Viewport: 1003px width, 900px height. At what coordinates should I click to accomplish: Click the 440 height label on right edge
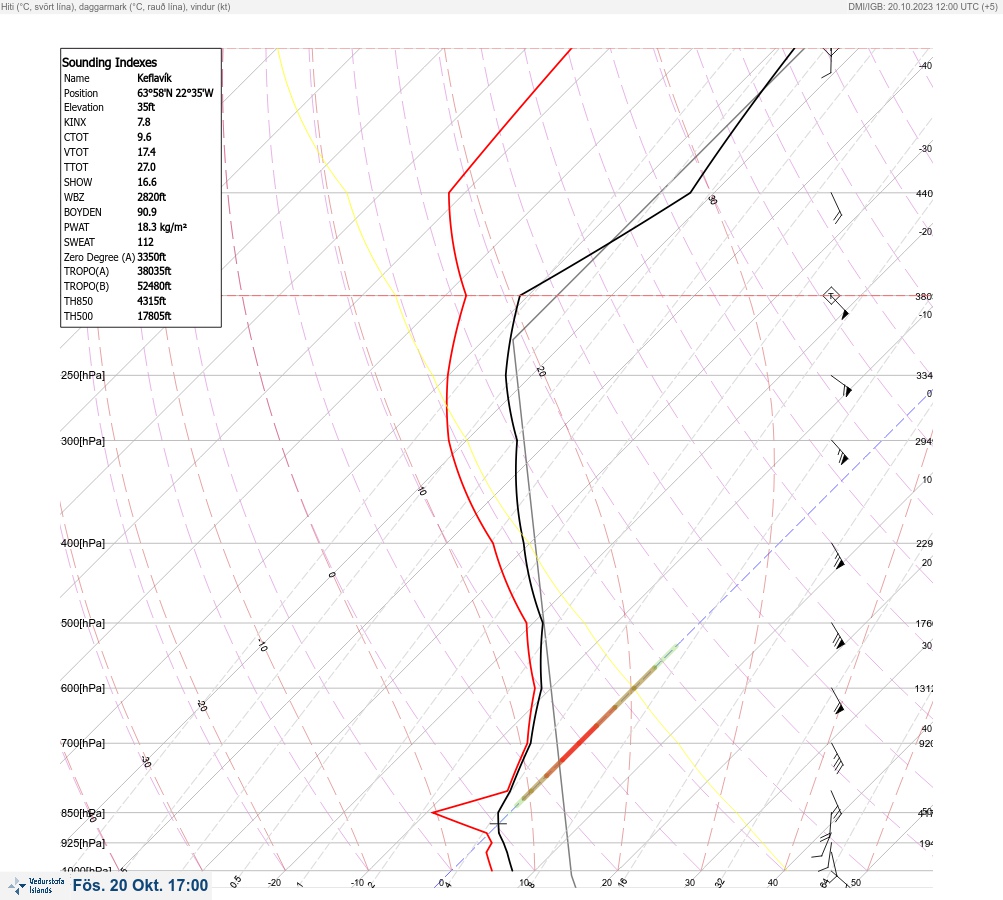click(924, 193)
